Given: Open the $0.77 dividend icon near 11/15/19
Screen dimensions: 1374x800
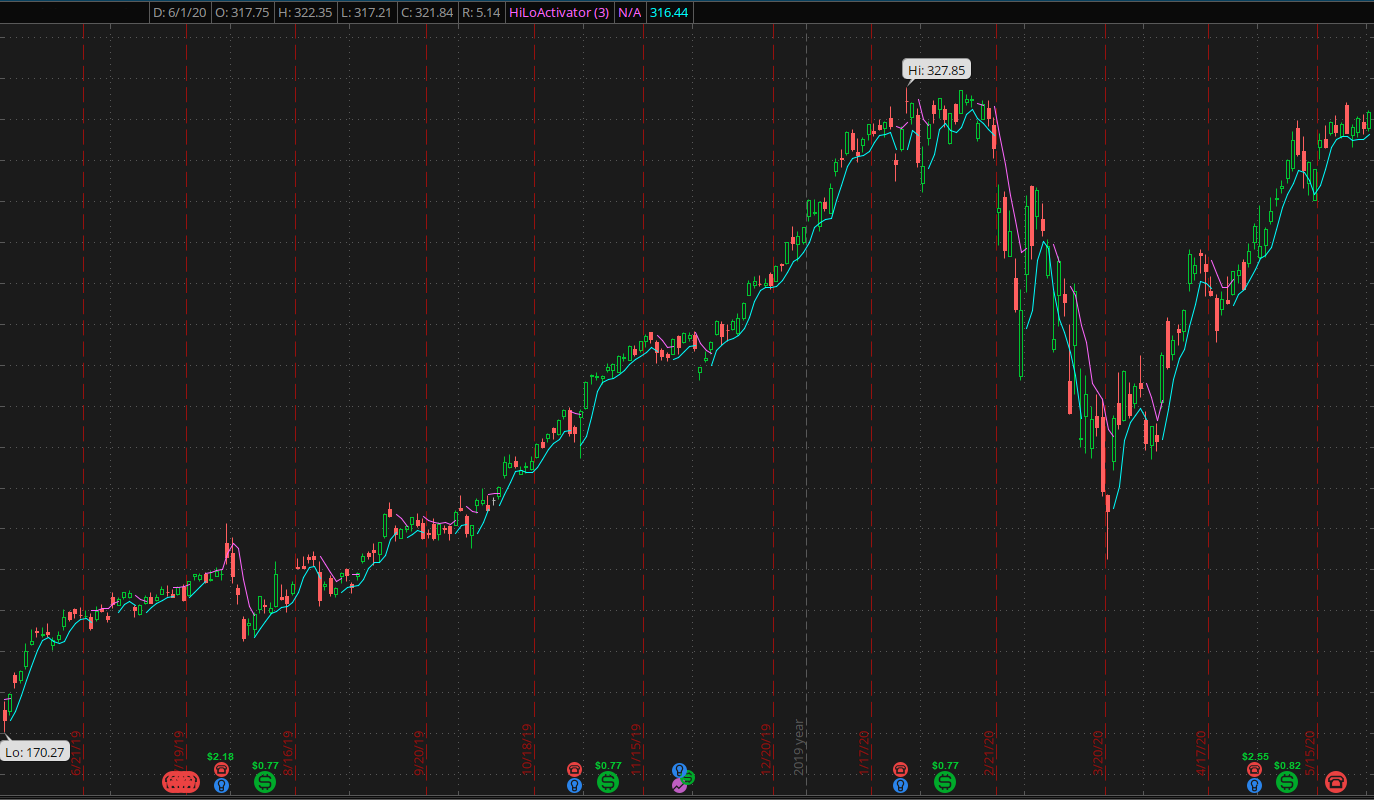Looking at the screenshot, I should click(608, 782).
